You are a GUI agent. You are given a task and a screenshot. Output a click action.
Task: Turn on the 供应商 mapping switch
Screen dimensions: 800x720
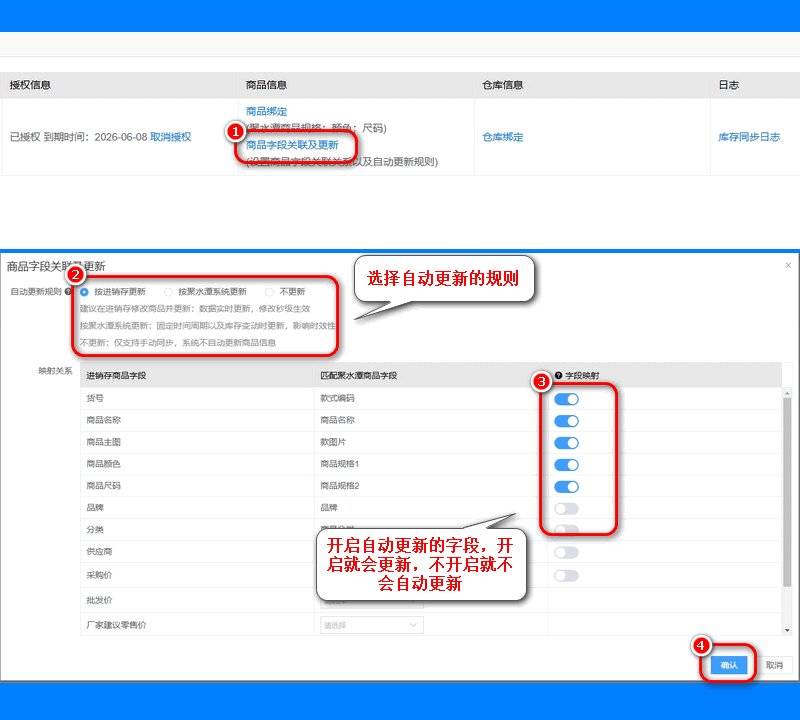(x=566, y=552)
